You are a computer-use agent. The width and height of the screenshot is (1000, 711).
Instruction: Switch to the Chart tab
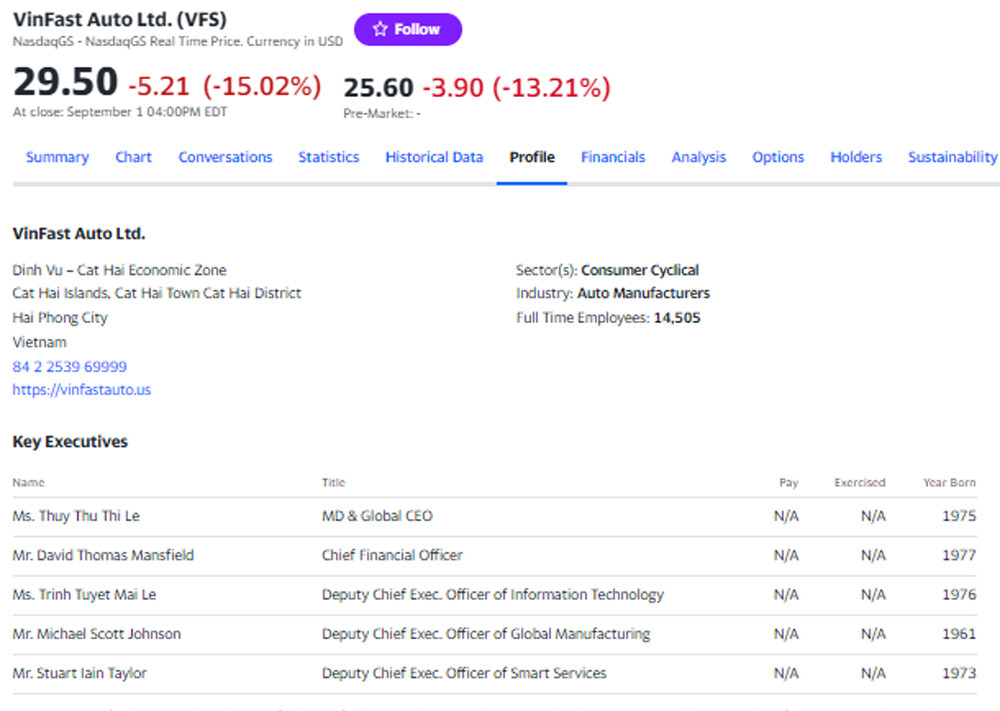133,157
